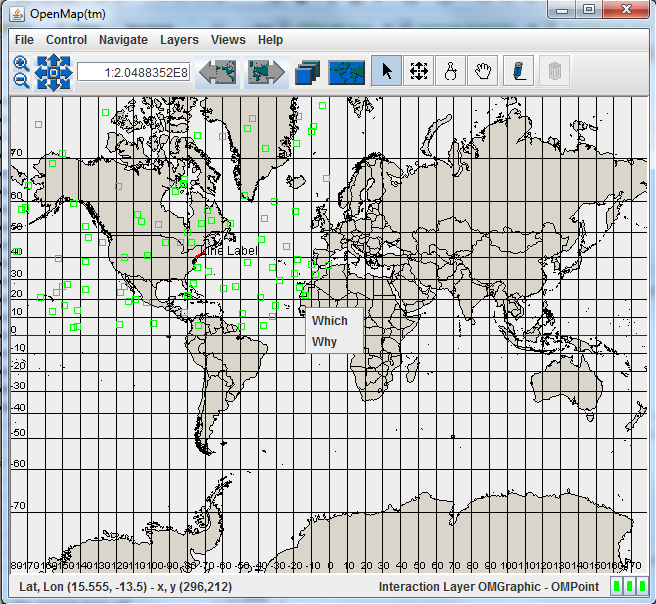Screen dimensions: 656x604
Task: Select the distance measuring tool icon
Action: [451, 71]
